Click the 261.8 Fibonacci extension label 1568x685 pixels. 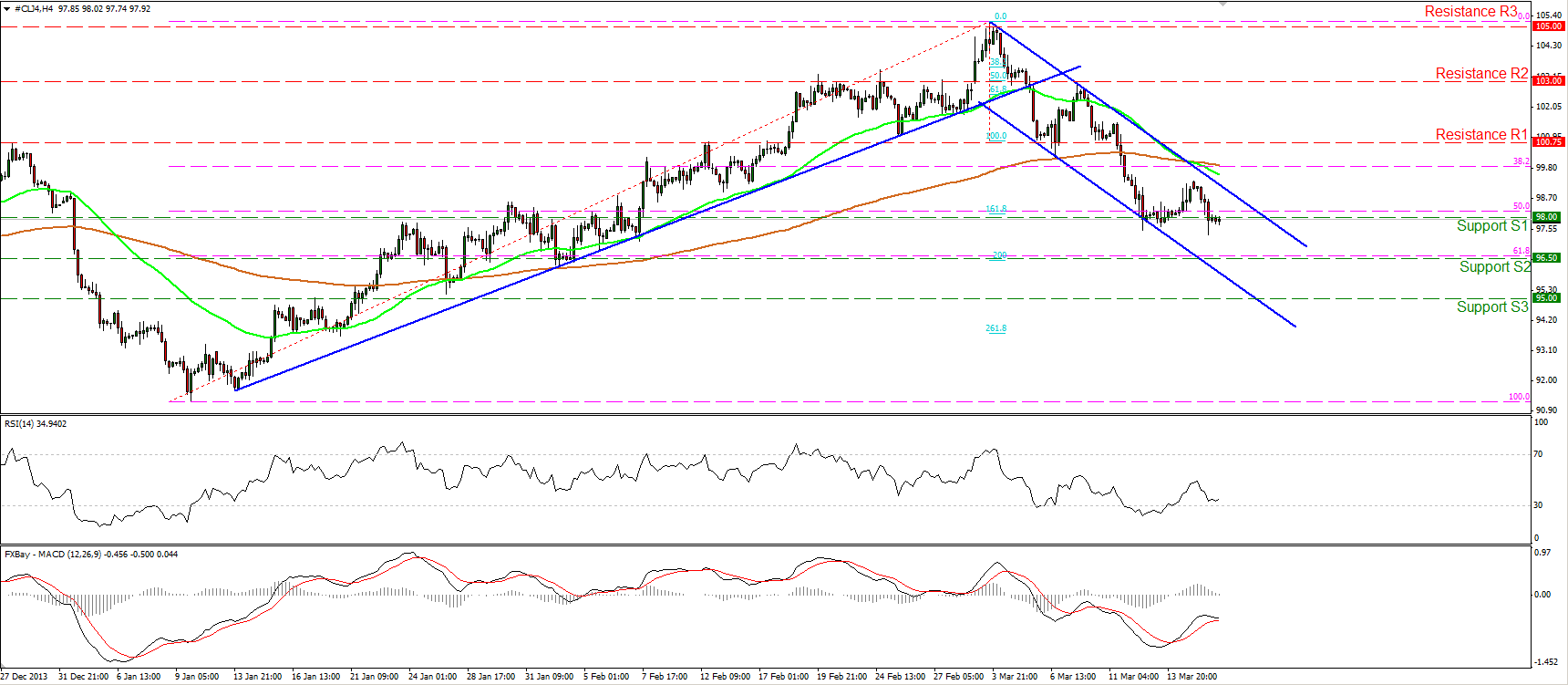tap(995, 328)
